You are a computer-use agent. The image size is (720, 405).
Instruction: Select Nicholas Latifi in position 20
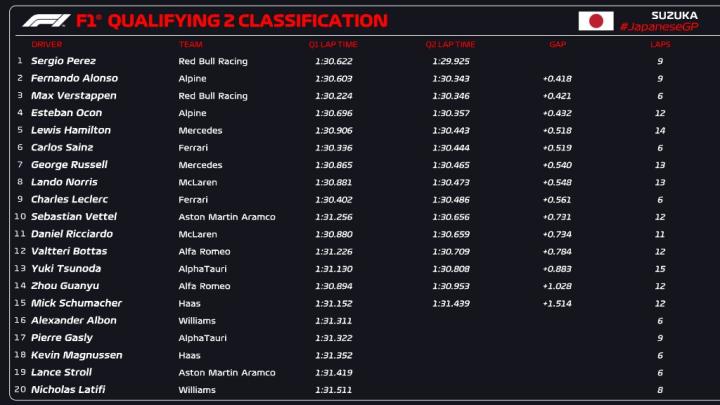tap(68, 390)
